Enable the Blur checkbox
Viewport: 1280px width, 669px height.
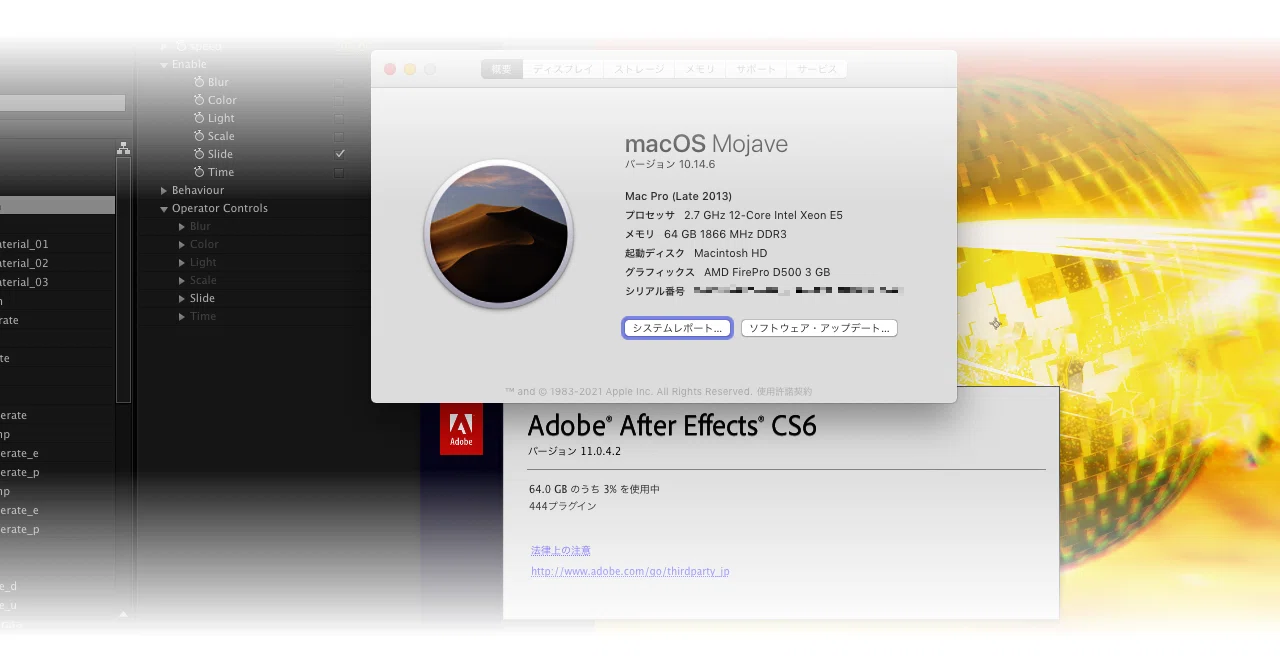click(339, 82)
